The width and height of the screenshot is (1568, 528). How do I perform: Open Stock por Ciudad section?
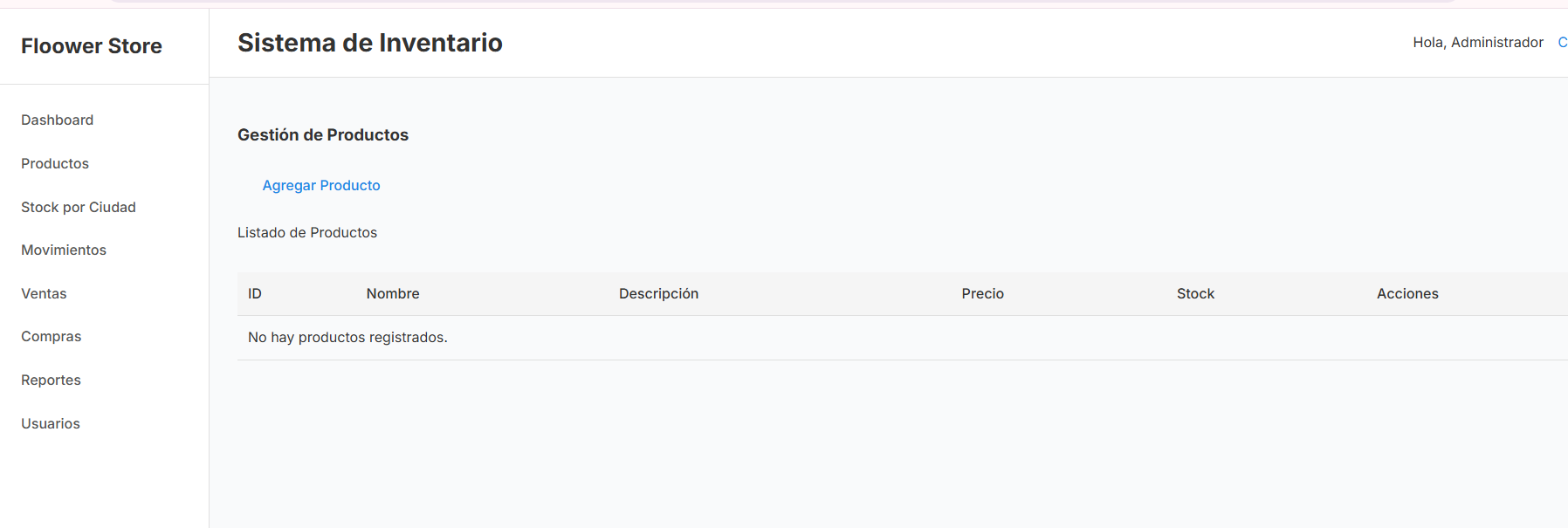(79, 208)
